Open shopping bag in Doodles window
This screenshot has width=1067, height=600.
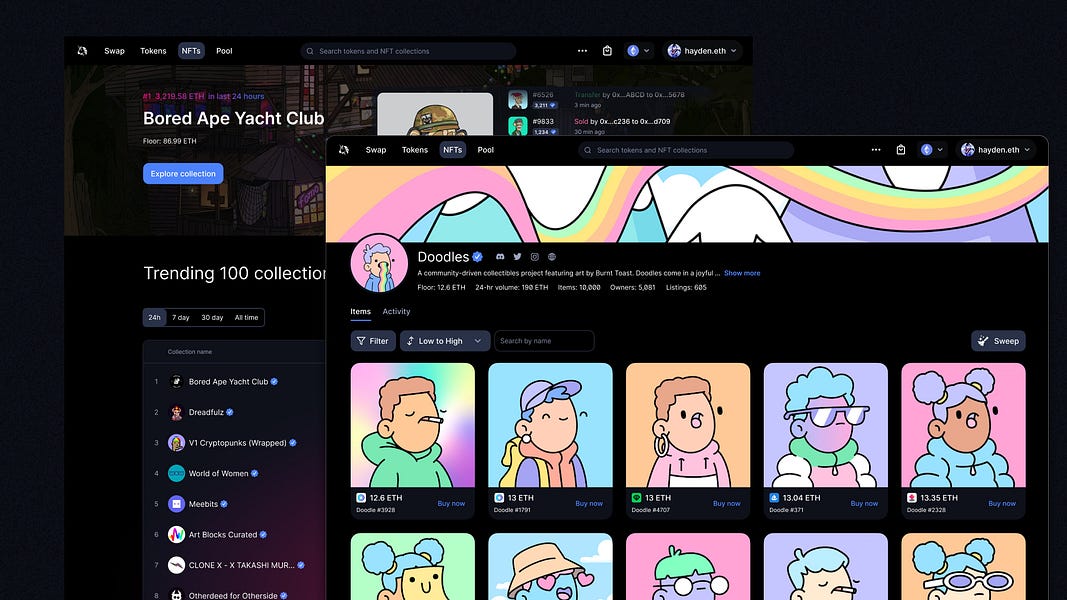point(901,150)
